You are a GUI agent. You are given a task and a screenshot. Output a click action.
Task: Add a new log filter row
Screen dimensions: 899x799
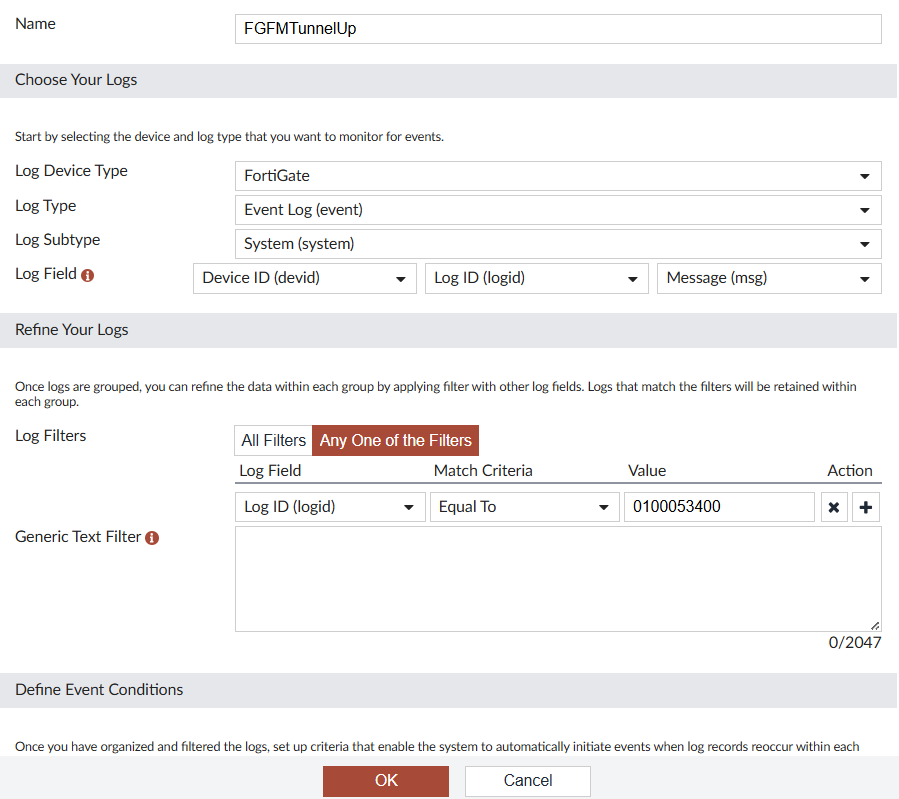[x=866, y=507]
